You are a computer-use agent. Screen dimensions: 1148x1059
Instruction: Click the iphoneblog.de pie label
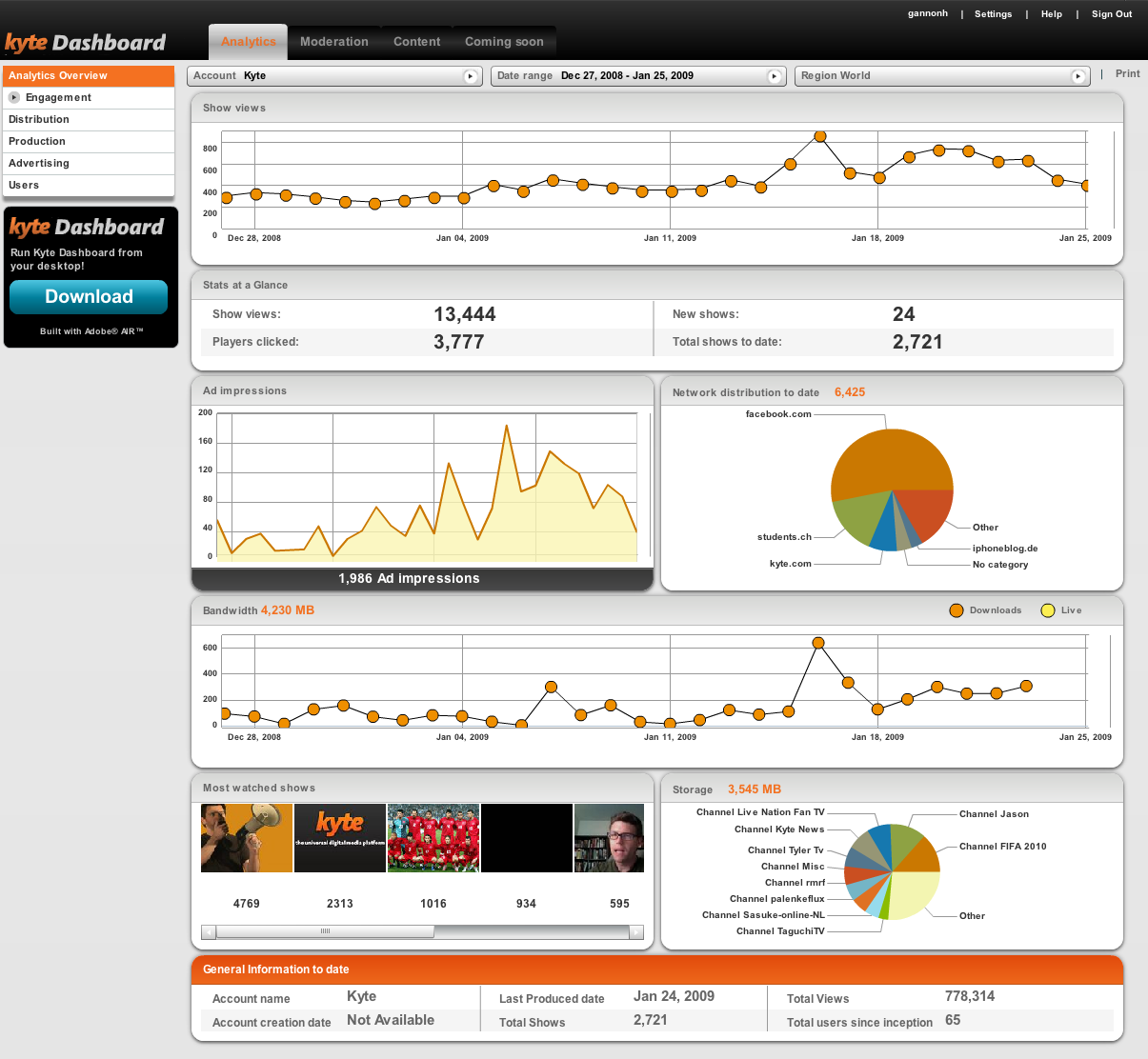1005,549
